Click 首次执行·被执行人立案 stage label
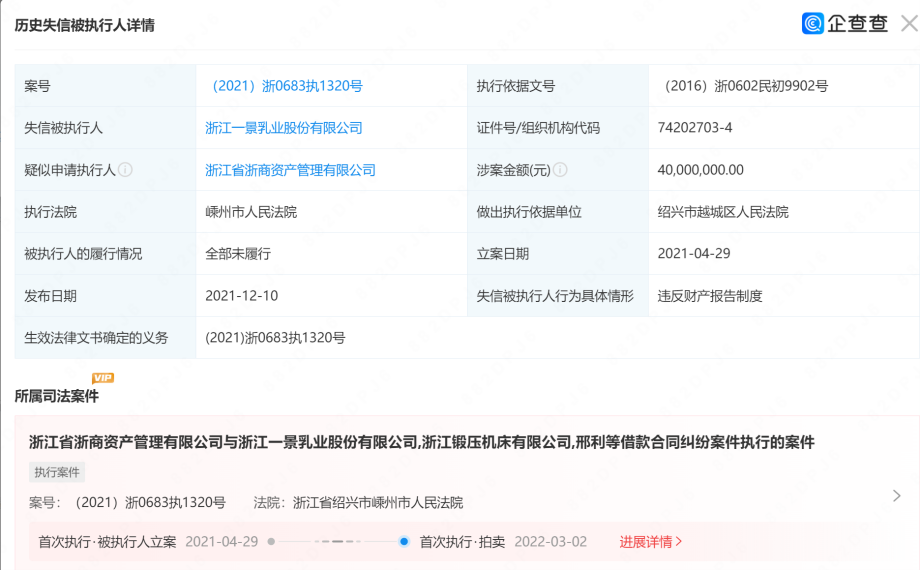Image resolution: width=920 pixels, height=570 pixels. [x=107, y=541]
